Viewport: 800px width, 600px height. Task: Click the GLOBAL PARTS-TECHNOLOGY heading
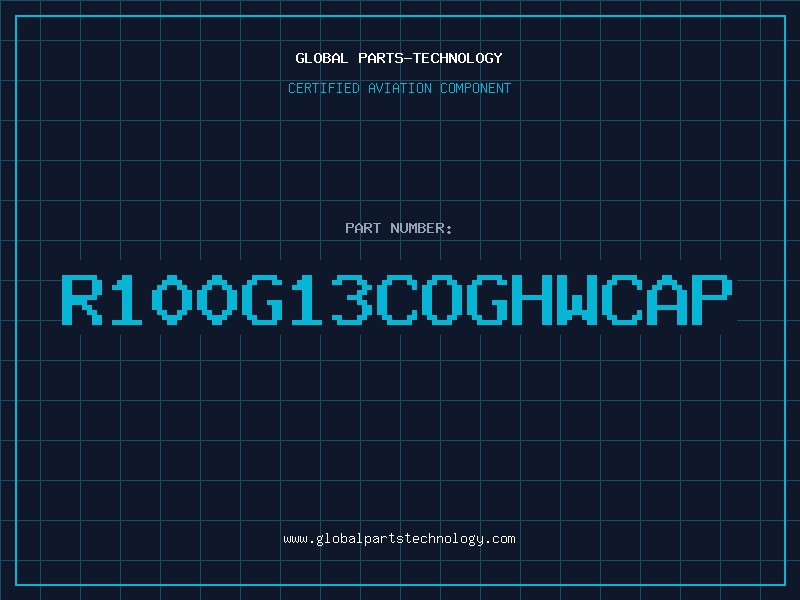pyautogui.click(x=399, y=58)
